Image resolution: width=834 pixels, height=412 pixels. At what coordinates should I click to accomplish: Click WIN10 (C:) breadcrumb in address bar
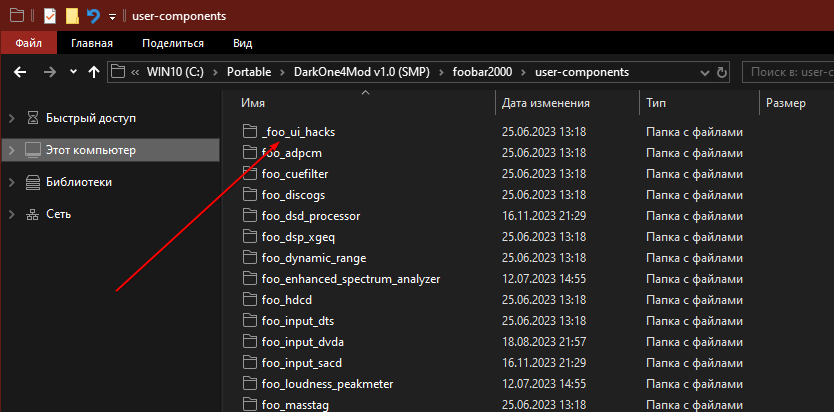(175, 72)
